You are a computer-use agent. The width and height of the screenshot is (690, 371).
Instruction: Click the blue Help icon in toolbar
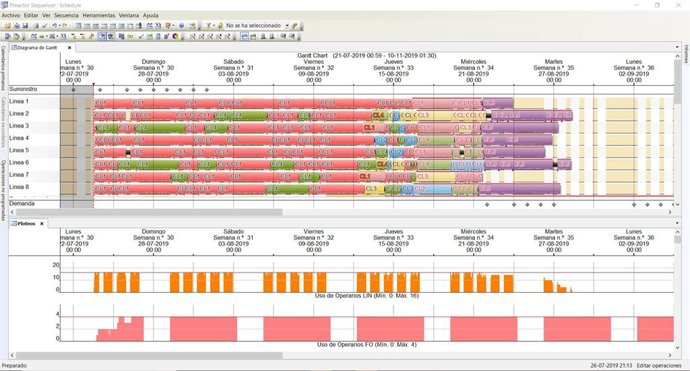pyautogui.click(x=181, y=26)
